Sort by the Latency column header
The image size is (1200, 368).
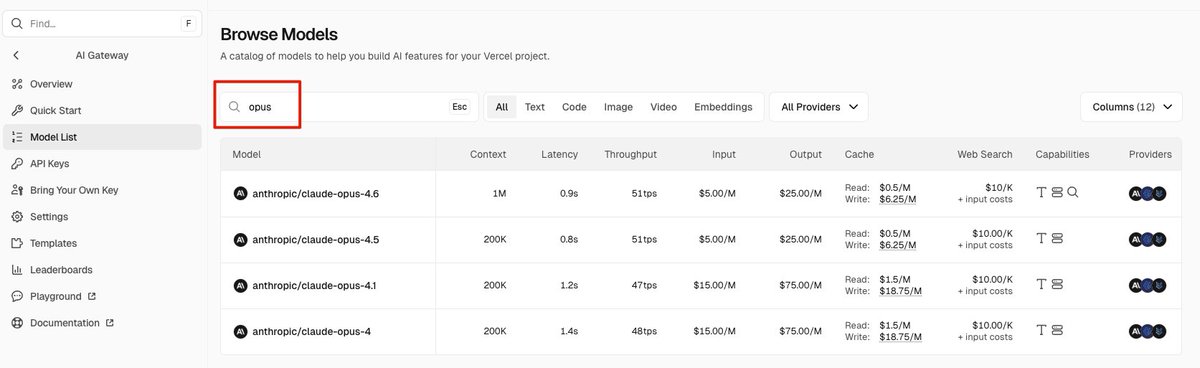click(559, 154)
